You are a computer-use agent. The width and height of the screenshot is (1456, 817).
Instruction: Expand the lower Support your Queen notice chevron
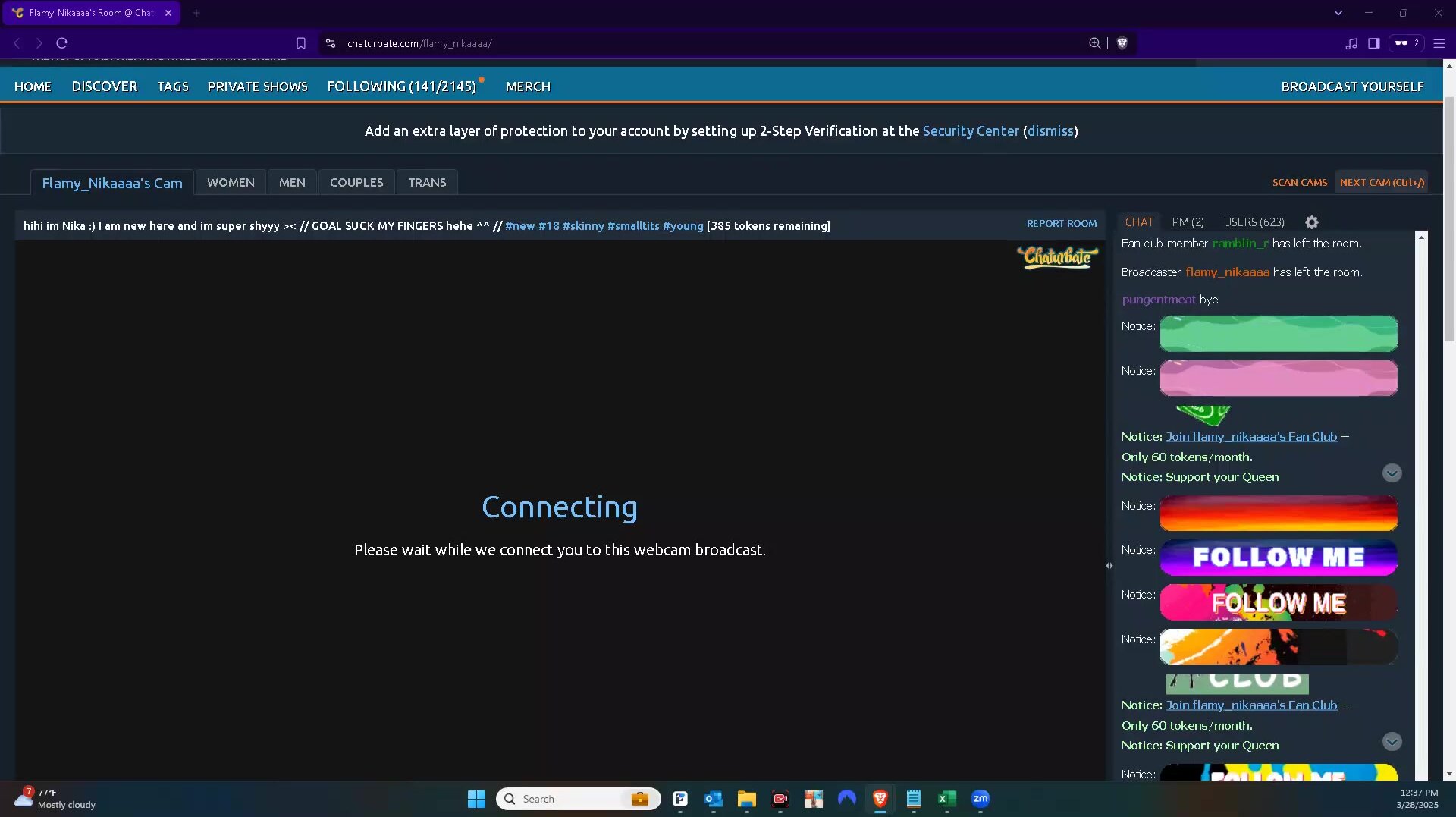pyautogui.click(x=1392, y=742)
